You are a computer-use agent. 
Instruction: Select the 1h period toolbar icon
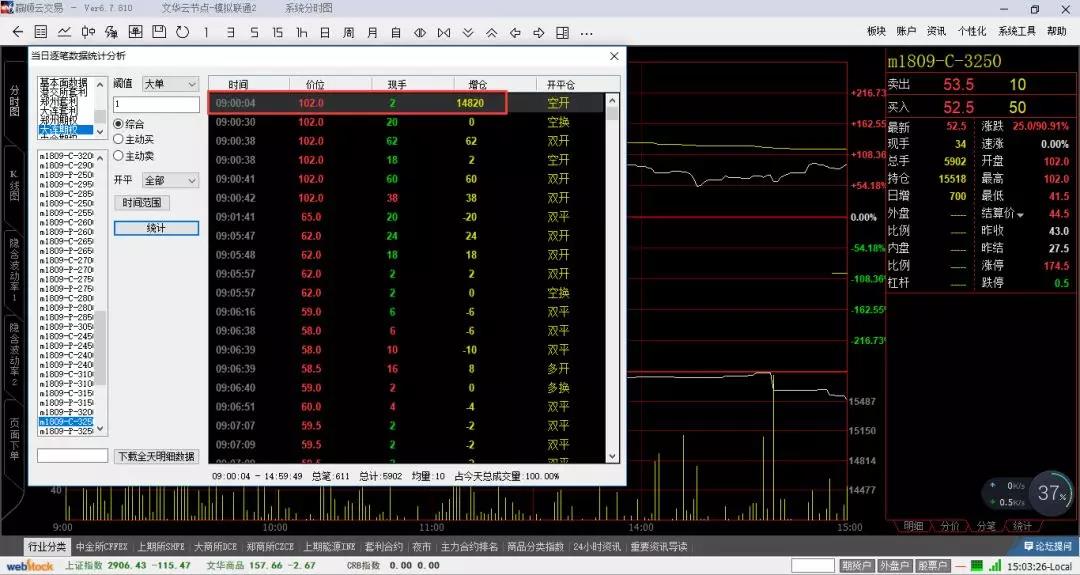[301, 32]
